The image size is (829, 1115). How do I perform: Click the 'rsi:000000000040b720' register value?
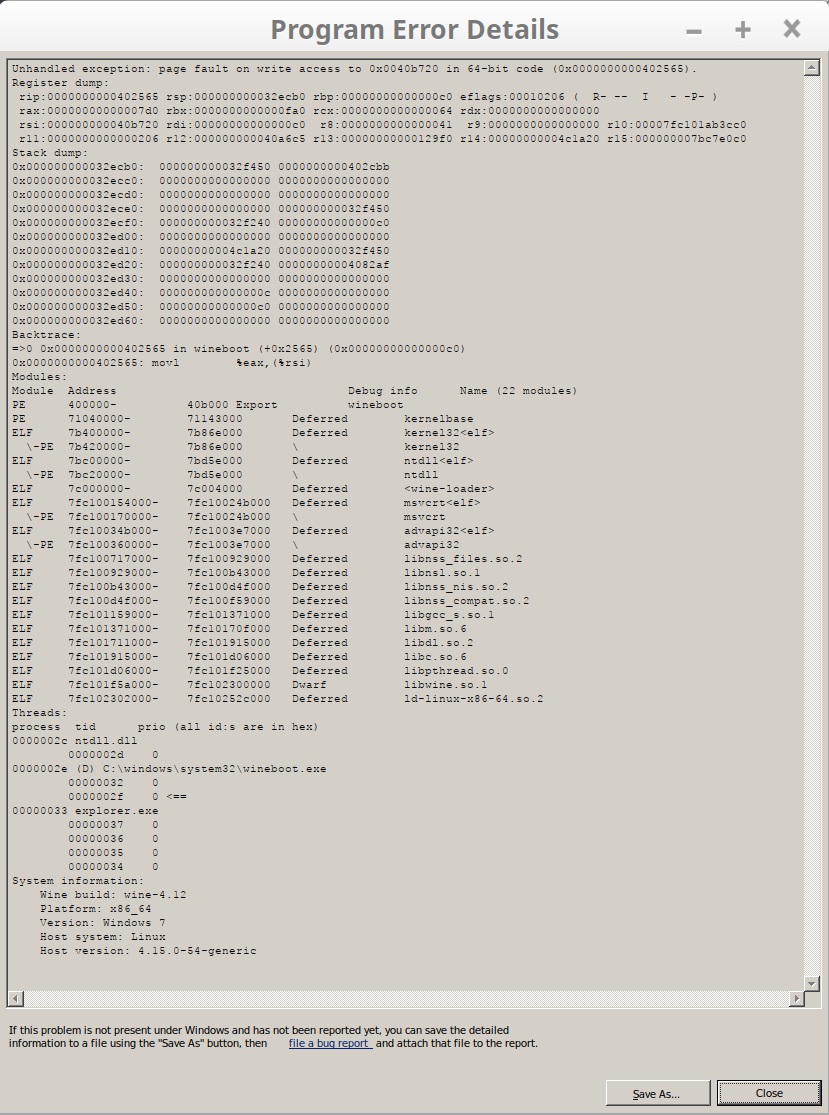(89, 124)
